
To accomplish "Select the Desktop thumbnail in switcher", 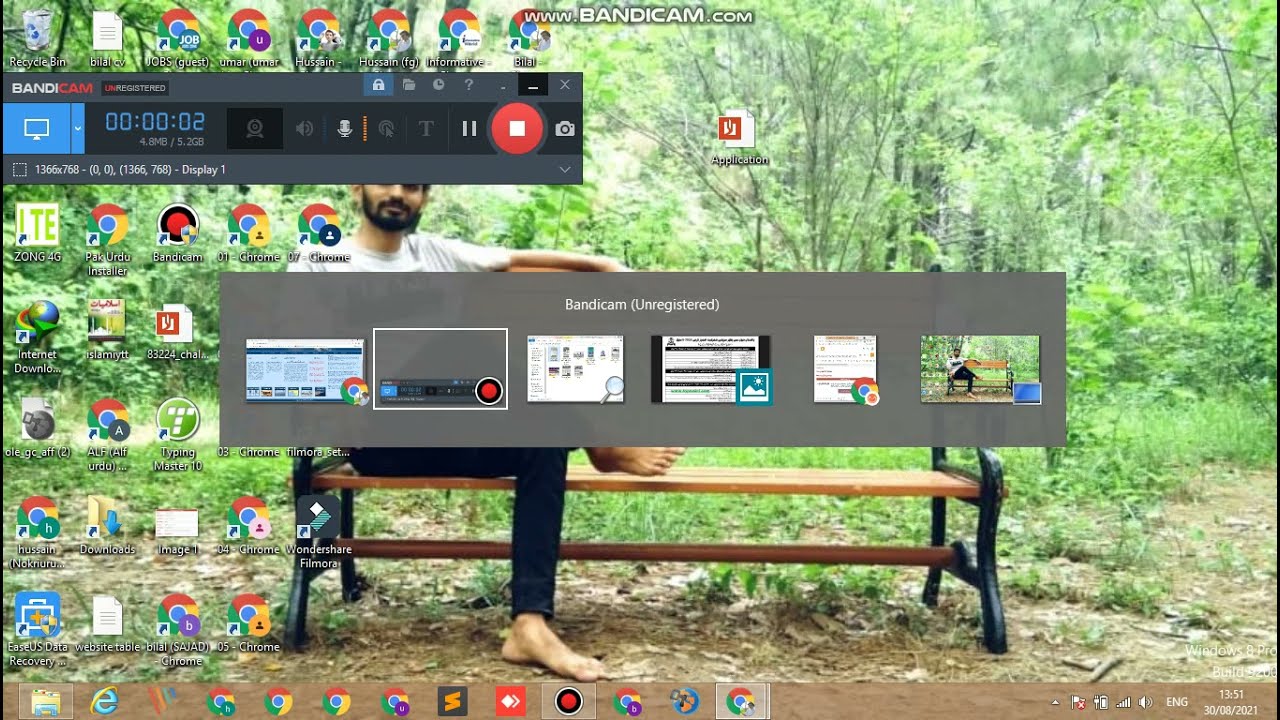I will 980,369.
